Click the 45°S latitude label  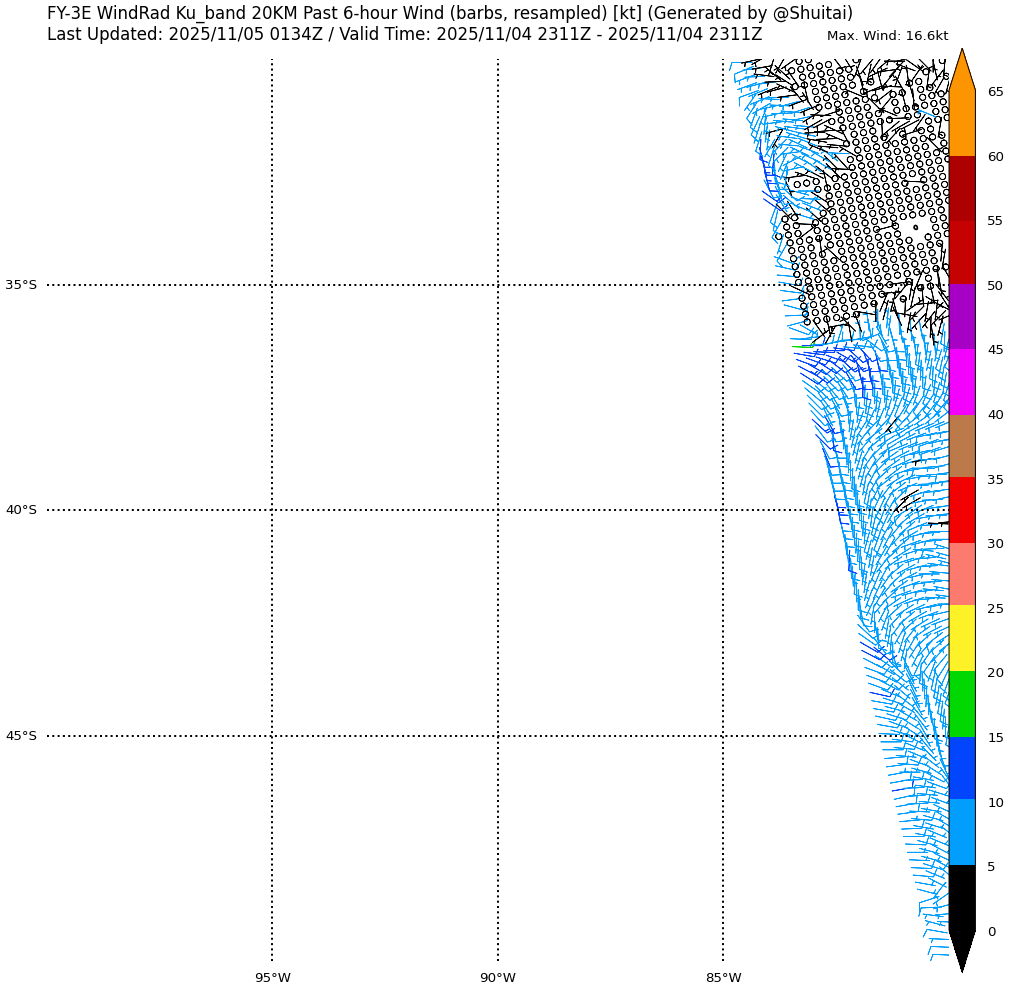pyautogui.click(x=21, y=736)
